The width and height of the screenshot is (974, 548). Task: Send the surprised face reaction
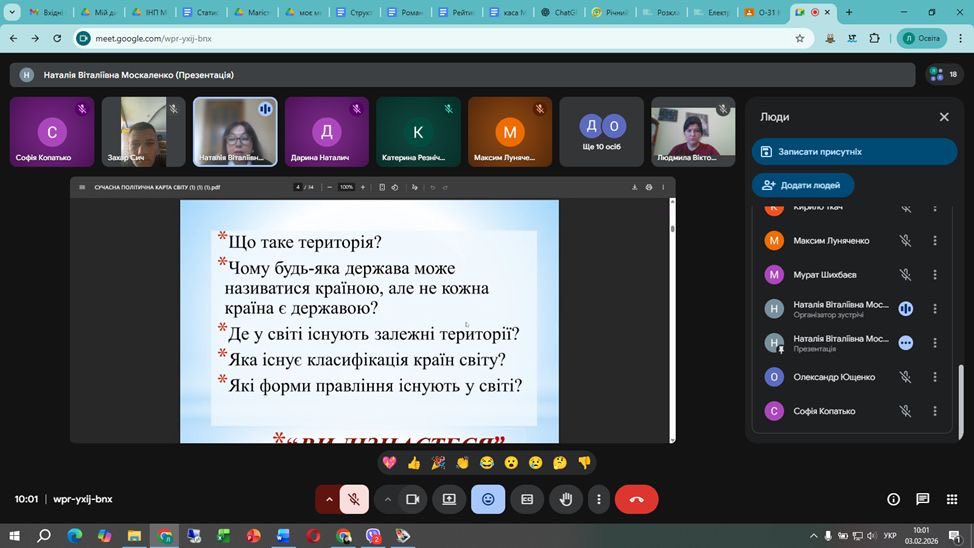511,462
